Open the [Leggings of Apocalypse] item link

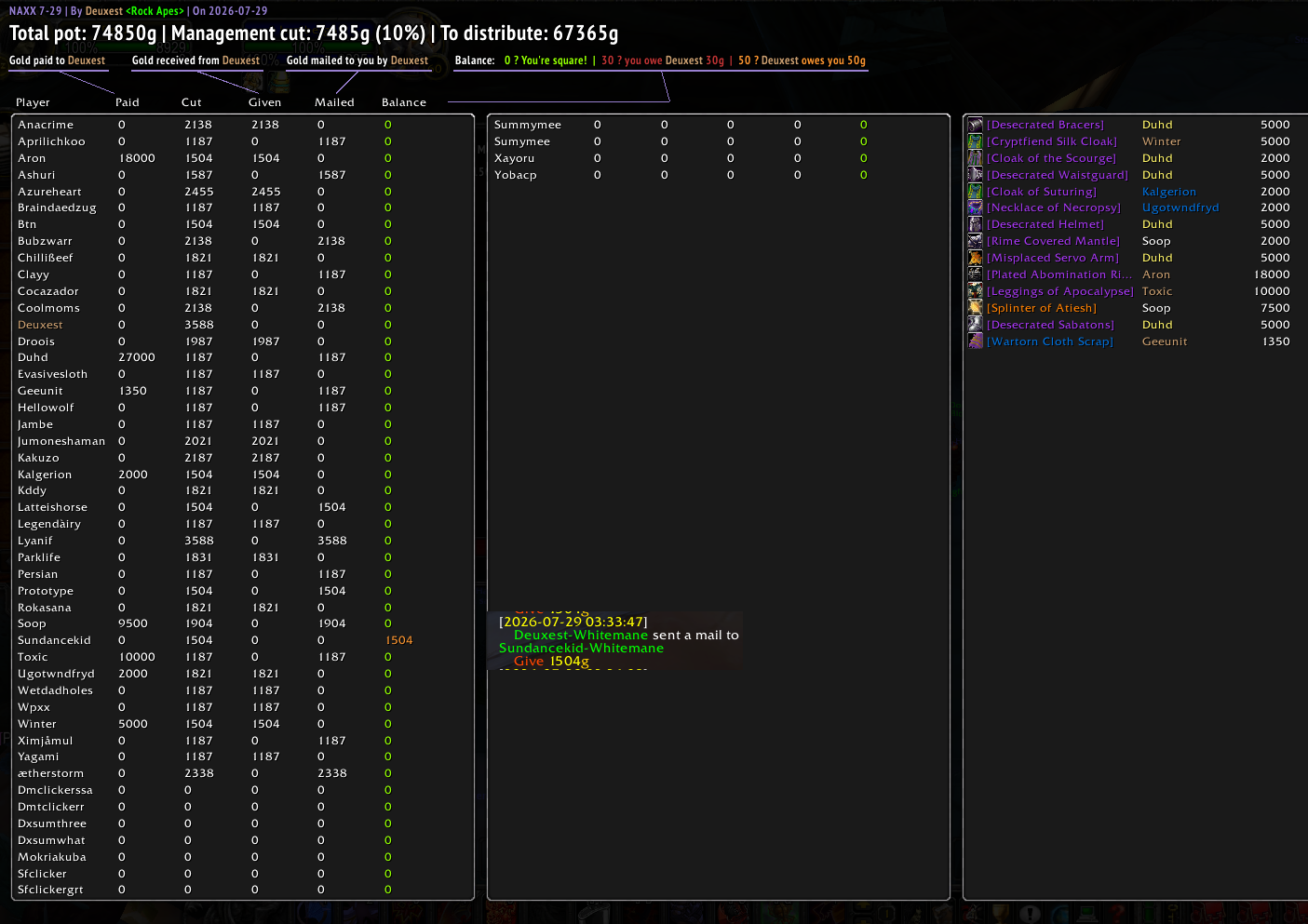(x=1060, y=291)
